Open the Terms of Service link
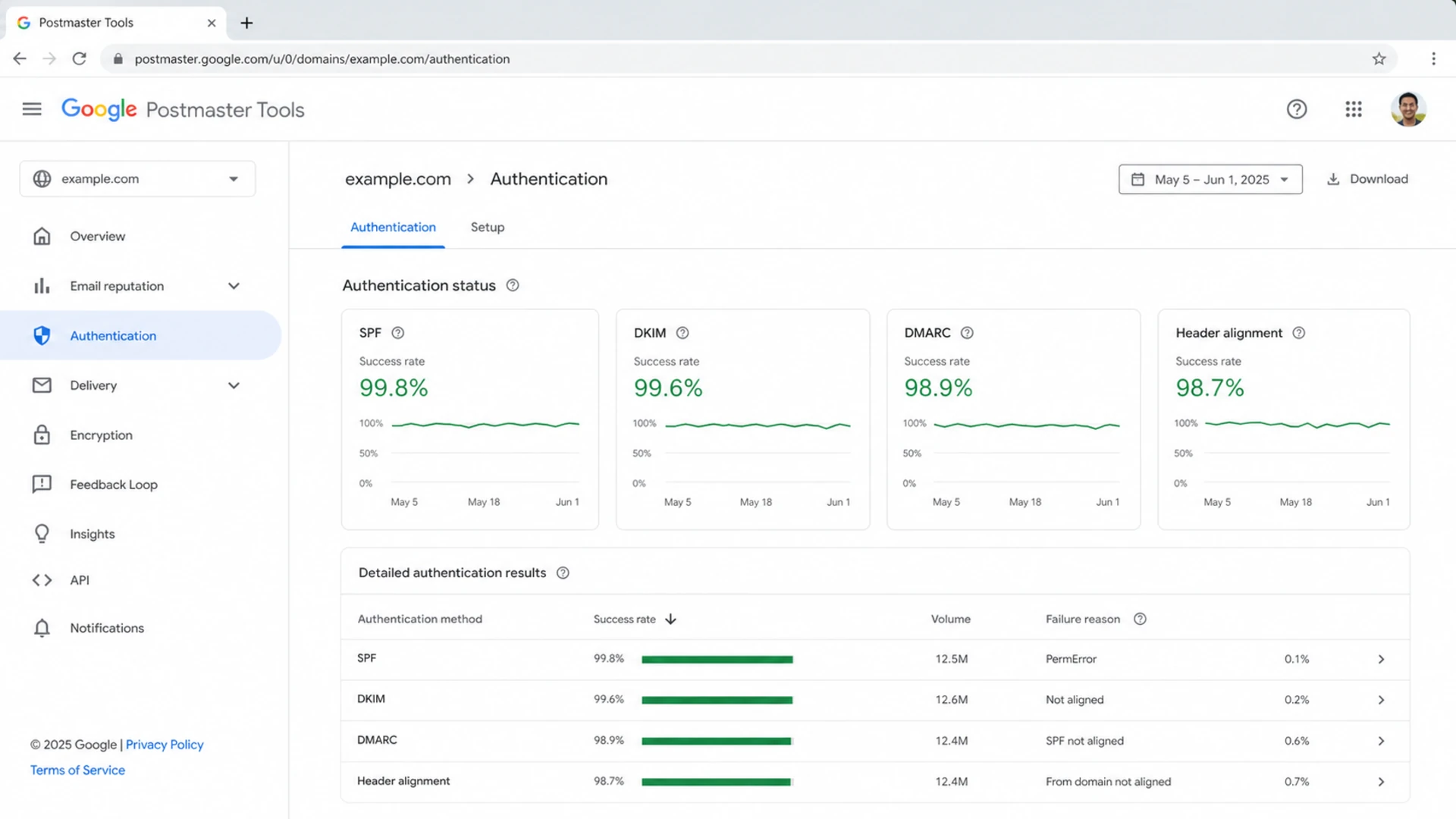This screenshot has width=1456, height=819. 77,770
